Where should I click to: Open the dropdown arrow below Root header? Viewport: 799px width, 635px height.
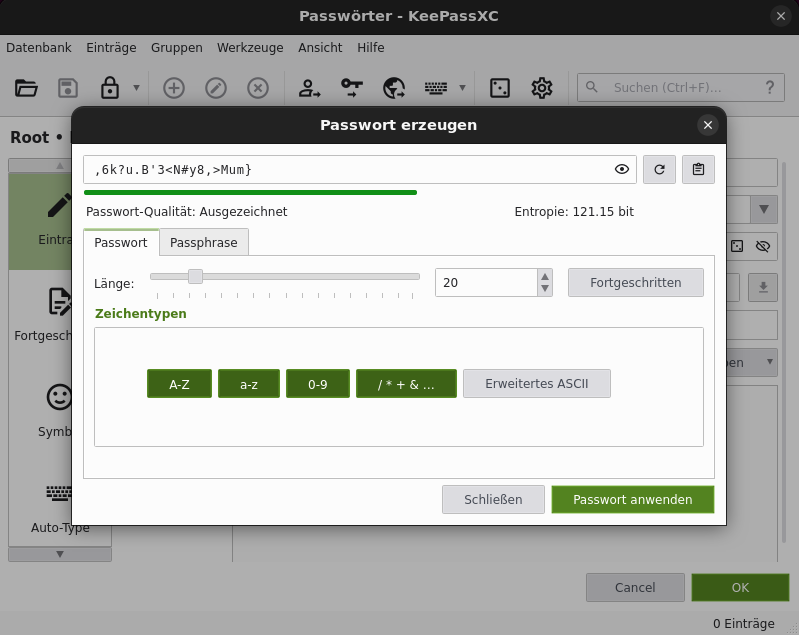[x=764, y=209]
